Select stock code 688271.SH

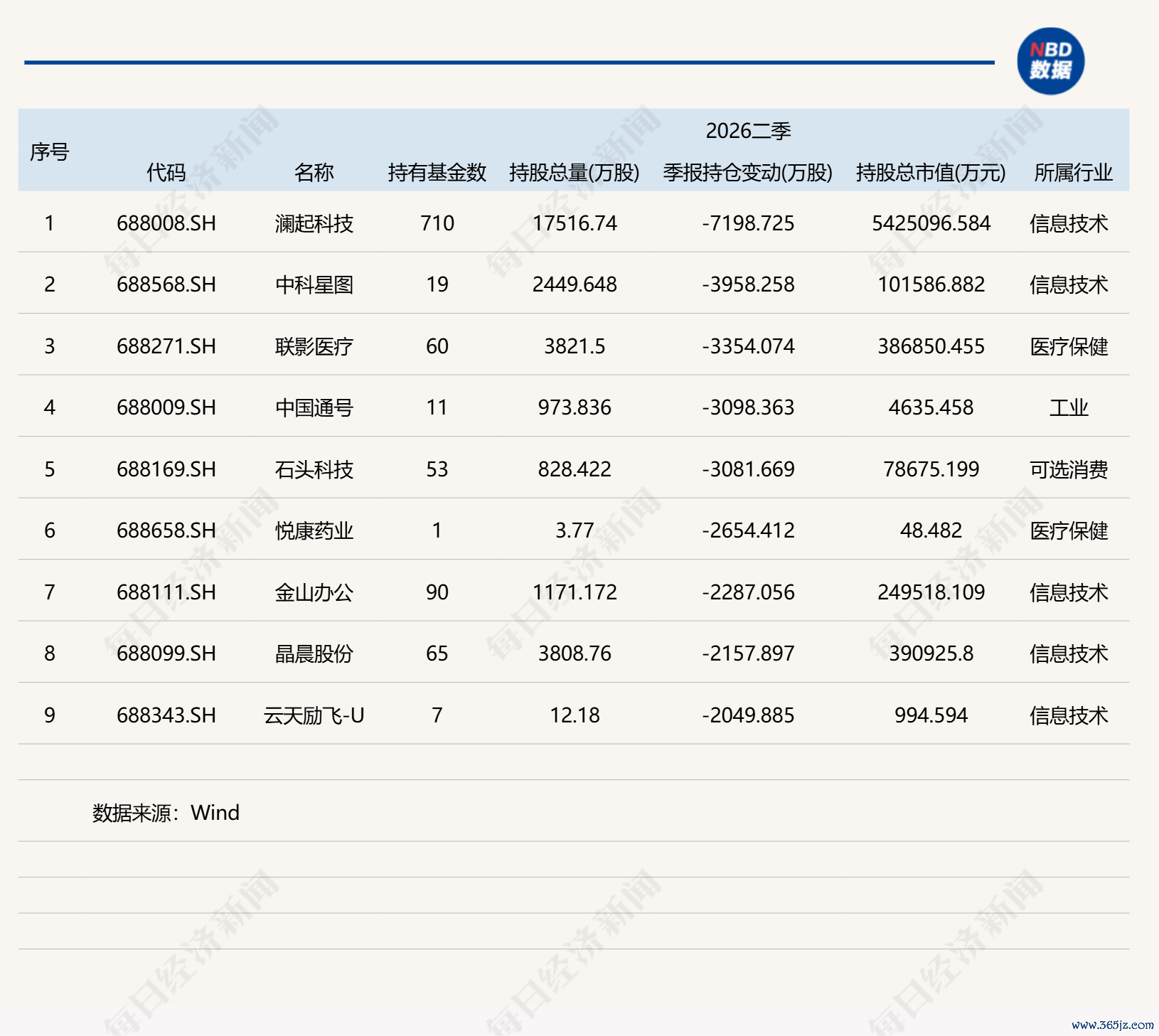[x=166, y=346]
